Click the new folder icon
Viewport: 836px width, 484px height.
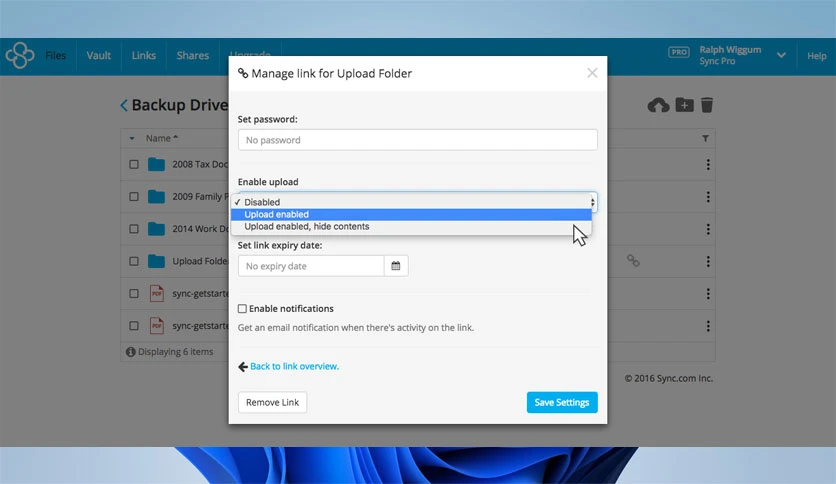click(685, 105)
